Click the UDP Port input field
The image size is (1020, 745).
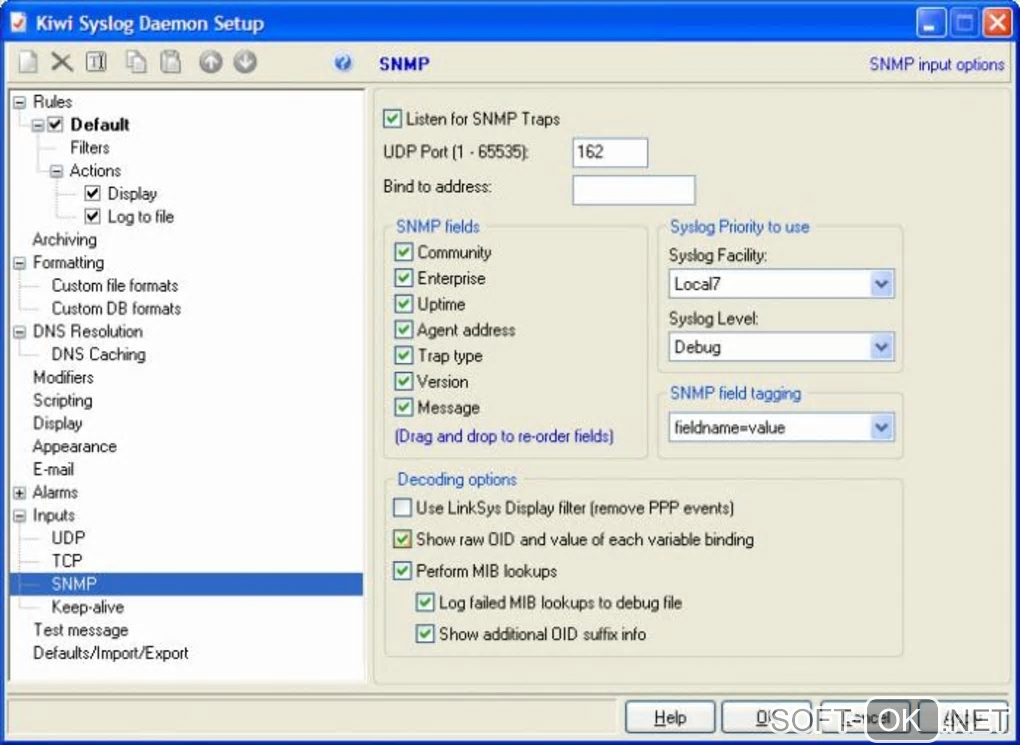tap(610, 152)
